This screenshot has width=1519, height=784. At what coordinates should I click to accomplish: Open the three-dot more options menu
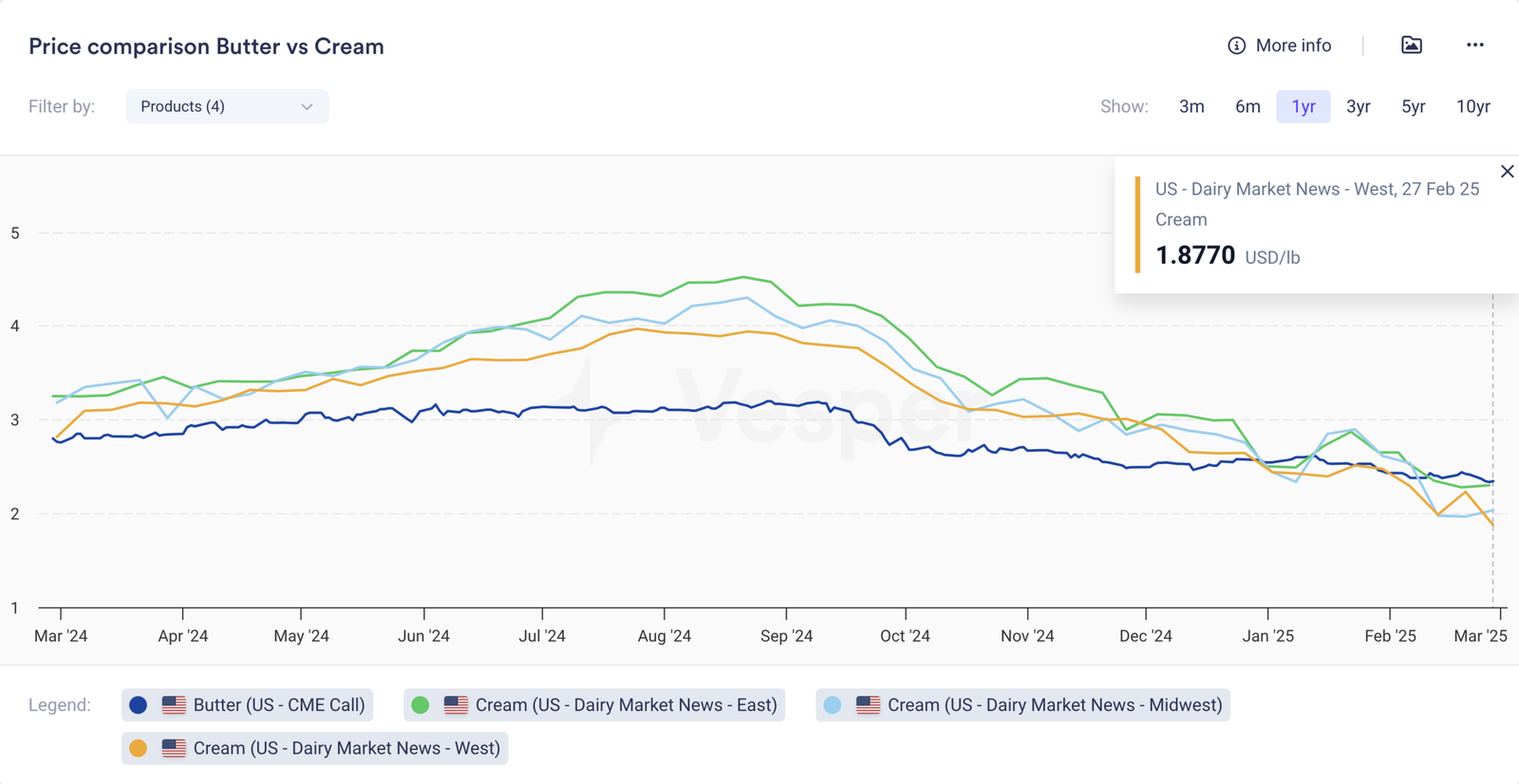1474,46
